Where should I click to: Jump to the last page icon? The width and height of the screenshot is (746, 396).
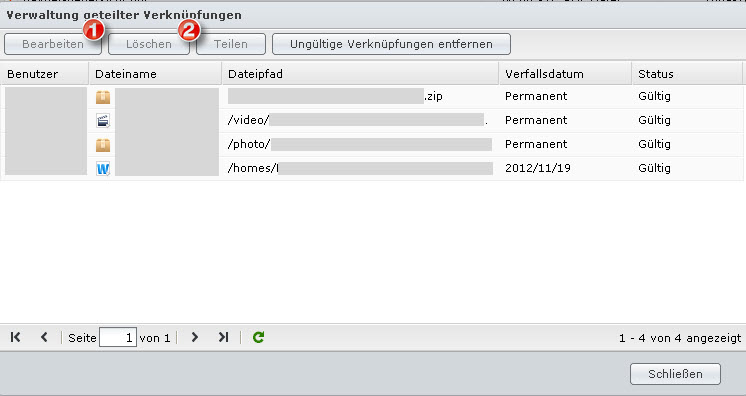223,337
